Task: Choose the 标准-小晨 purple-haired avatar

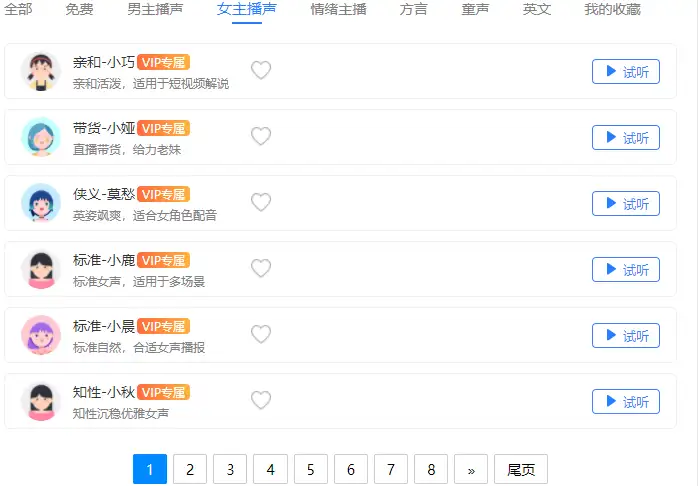Action: coord(41,335)
